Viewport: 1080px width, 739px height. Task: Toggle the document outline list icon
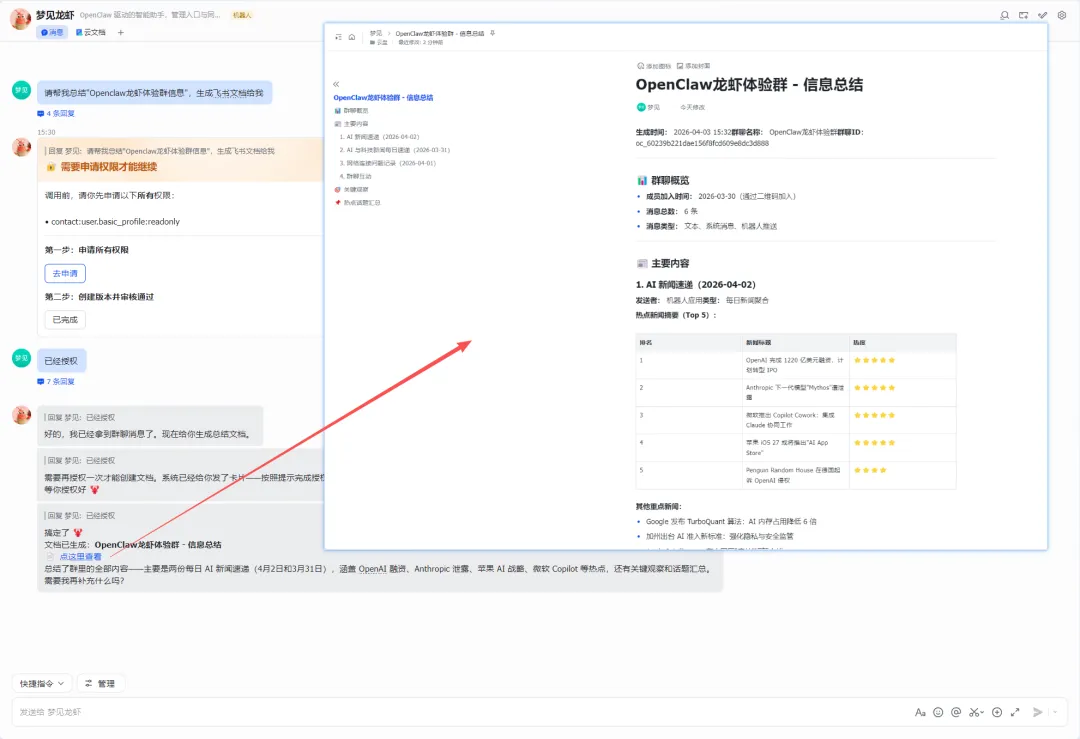[x=338, y=37]
